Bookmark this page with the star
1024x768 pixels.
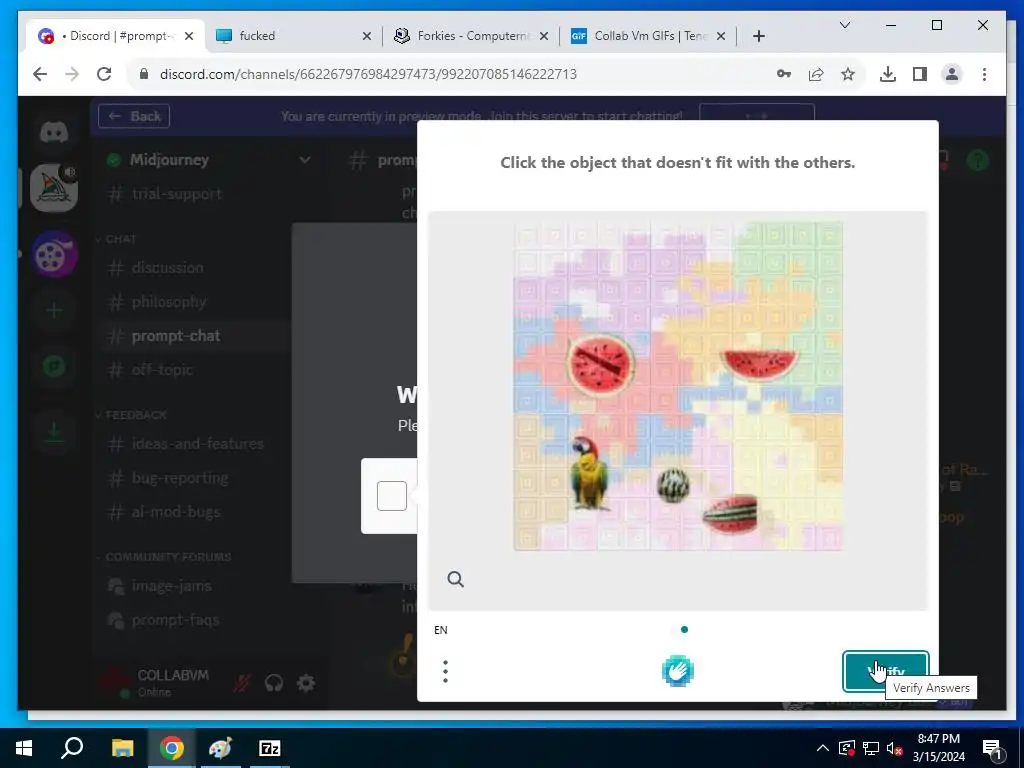pyautogui.click(x=848, y=74)
